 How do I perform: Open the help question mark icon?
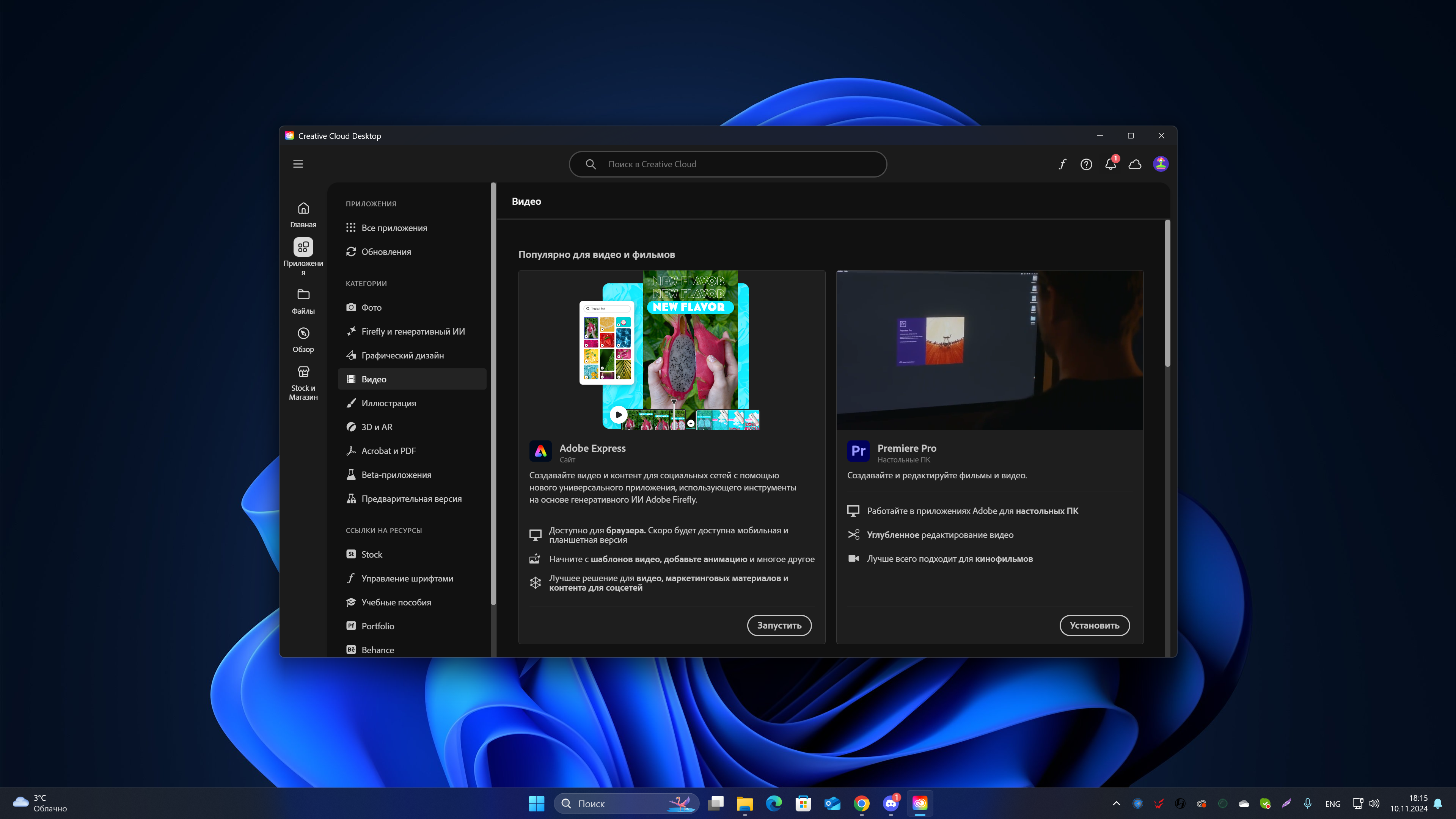1086,164
